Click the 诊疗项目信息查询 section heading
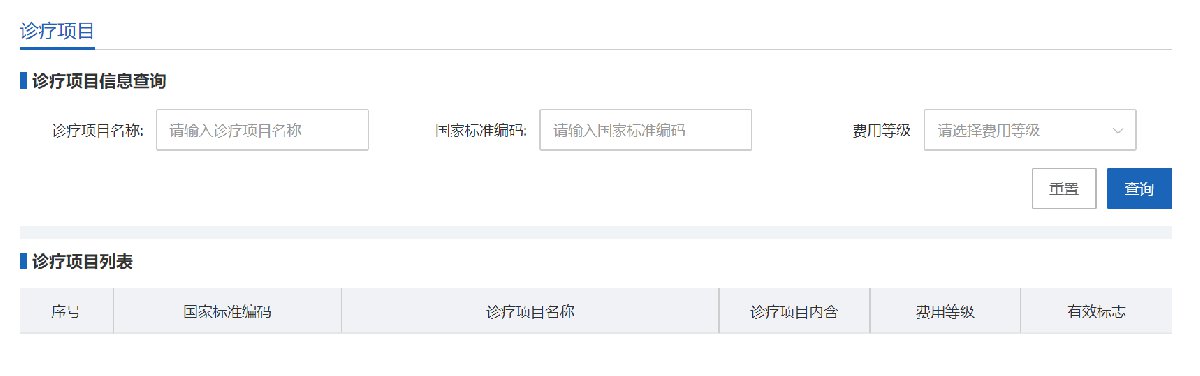This screenshot has width=1200, height=376. 99,80
